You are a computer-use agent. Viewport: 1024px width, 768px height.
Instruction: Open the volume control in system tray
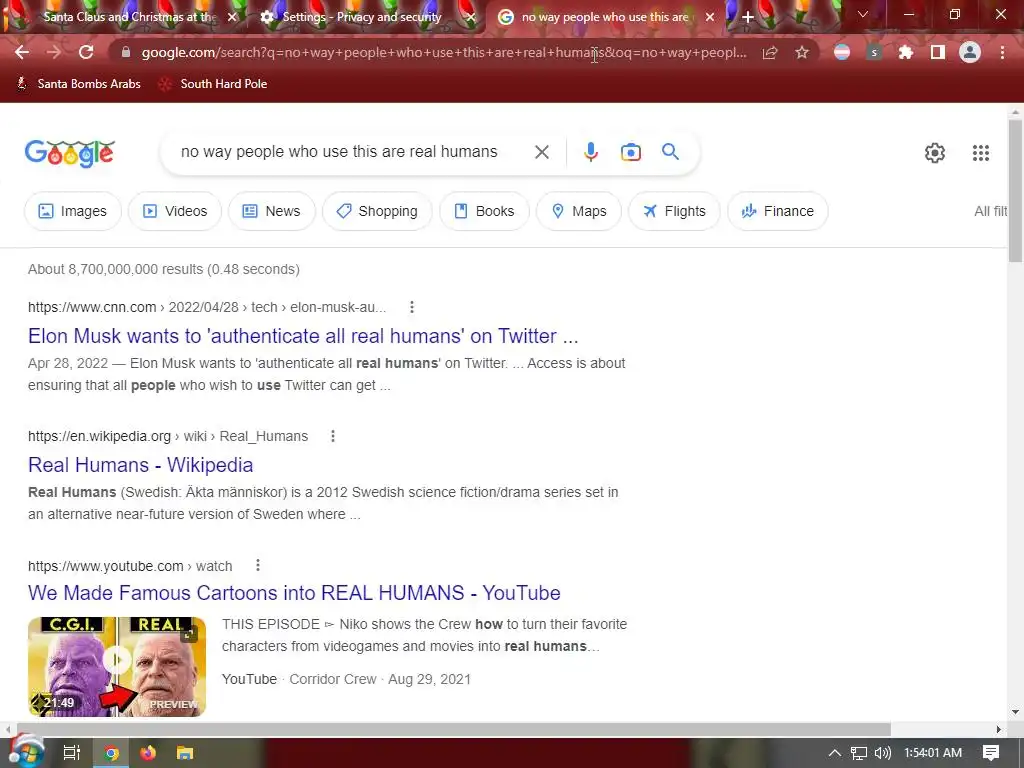pos(882,753)
